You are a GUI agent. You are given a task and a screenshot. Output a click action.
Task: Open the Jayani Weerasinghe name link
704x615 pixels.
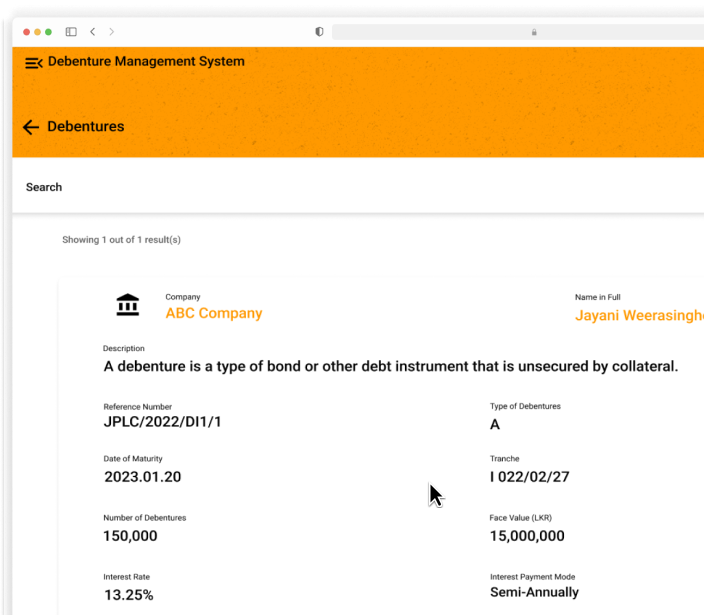(639, 315)
